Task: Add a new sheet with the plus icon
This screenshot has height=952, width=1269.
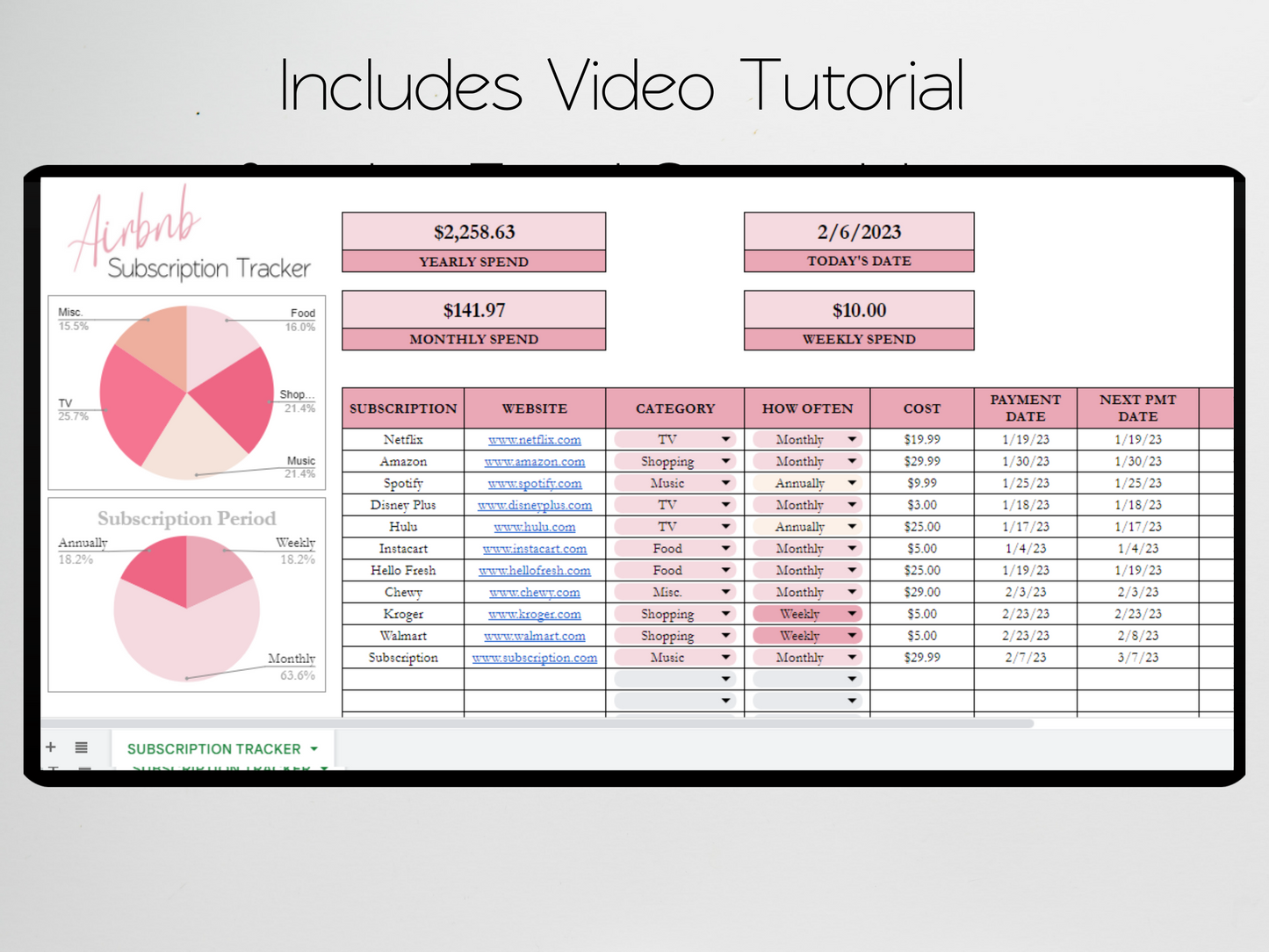Action: 50,746
